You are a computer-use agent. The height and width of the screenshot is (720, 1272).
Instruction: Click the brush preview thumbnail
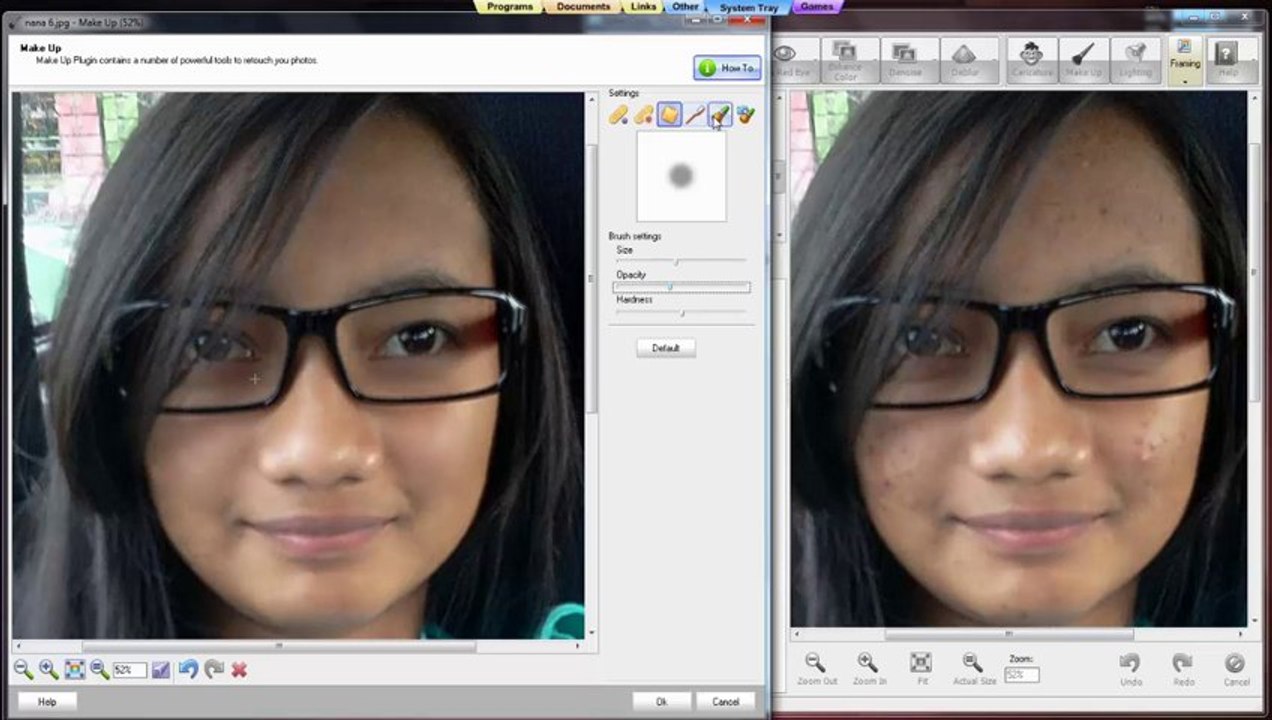681,176
